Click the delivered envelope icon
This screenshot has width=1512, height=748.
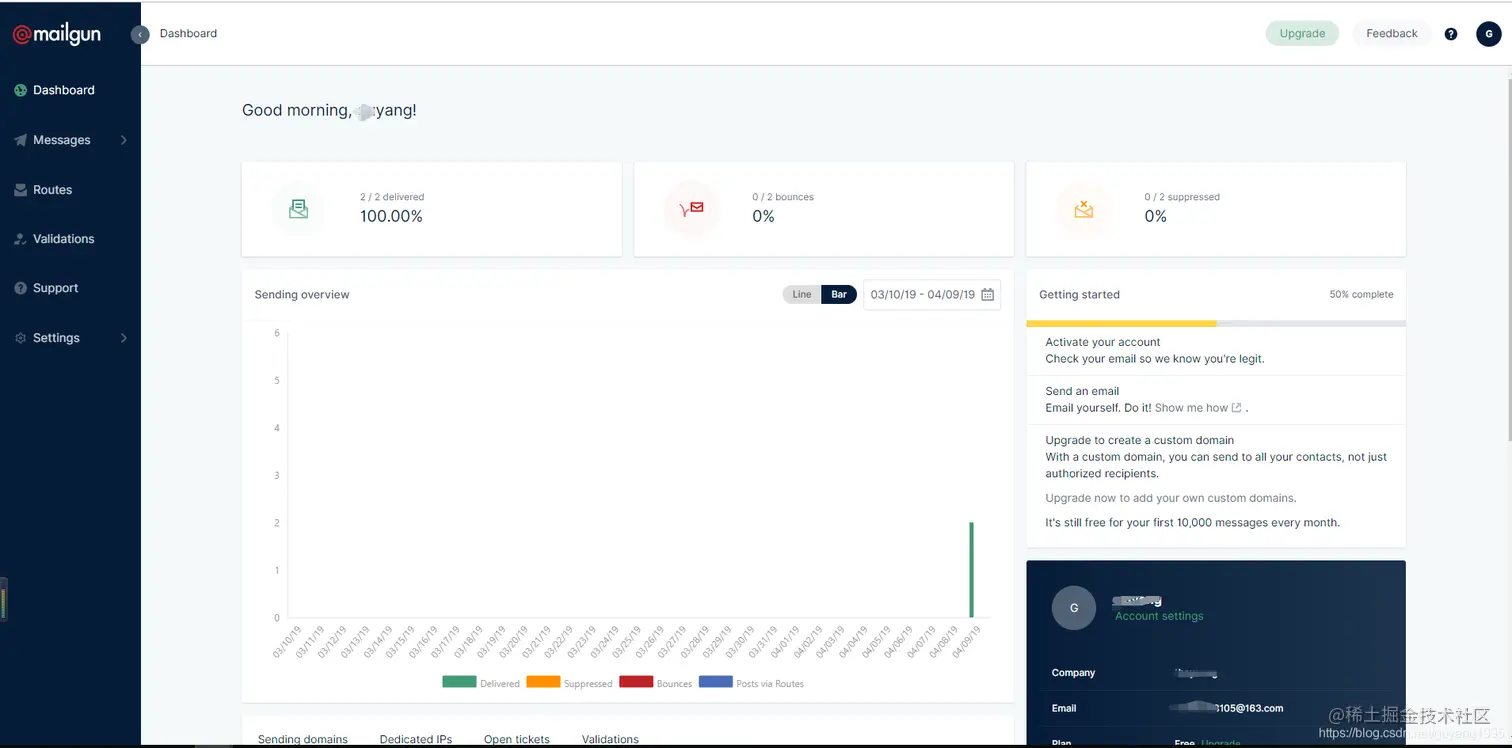298,209
